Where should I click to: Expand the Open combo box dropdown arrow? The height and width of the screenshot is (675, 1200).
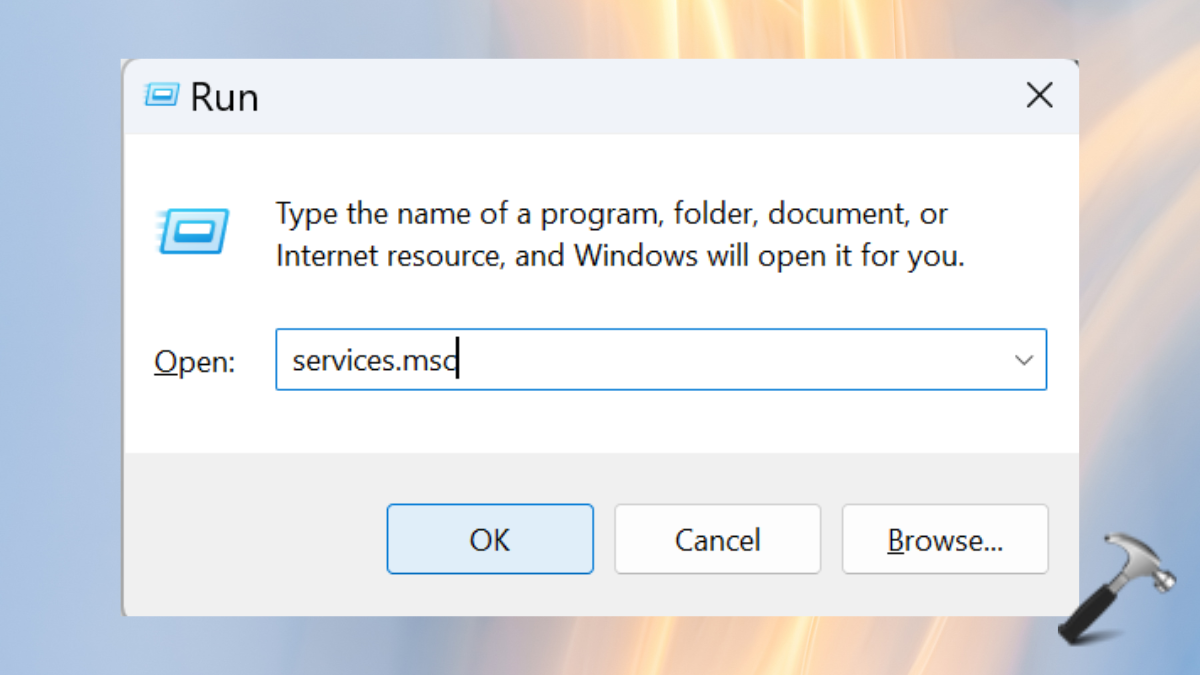[1024, 360]
